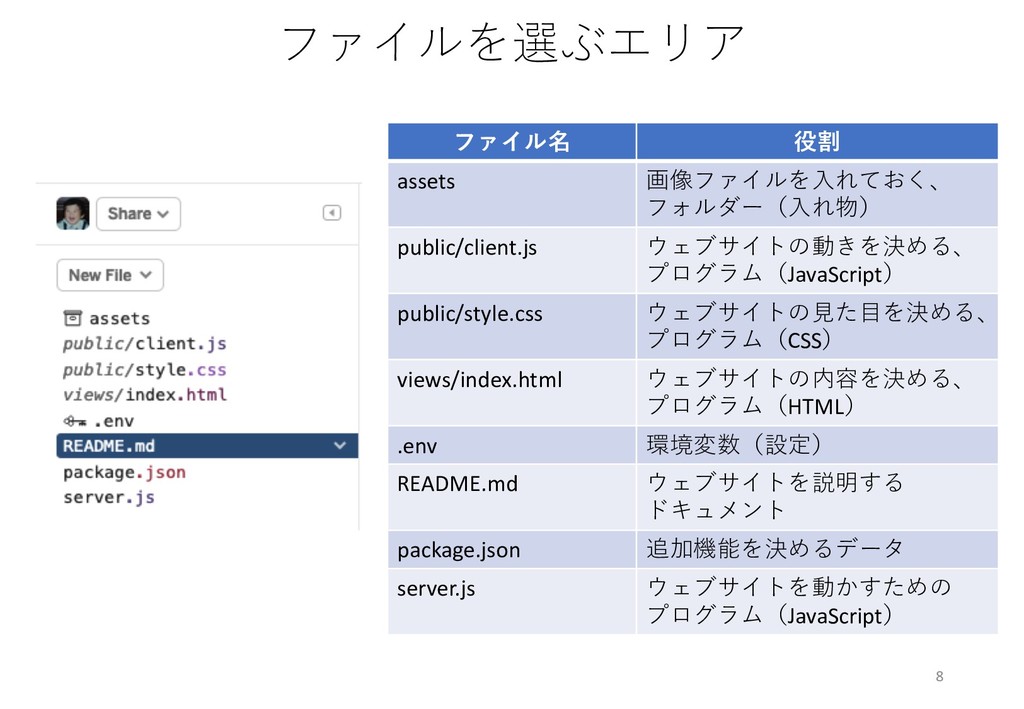1024x709 pixels.
Task: Open server.js in the file list
Action: pos(109,497)
